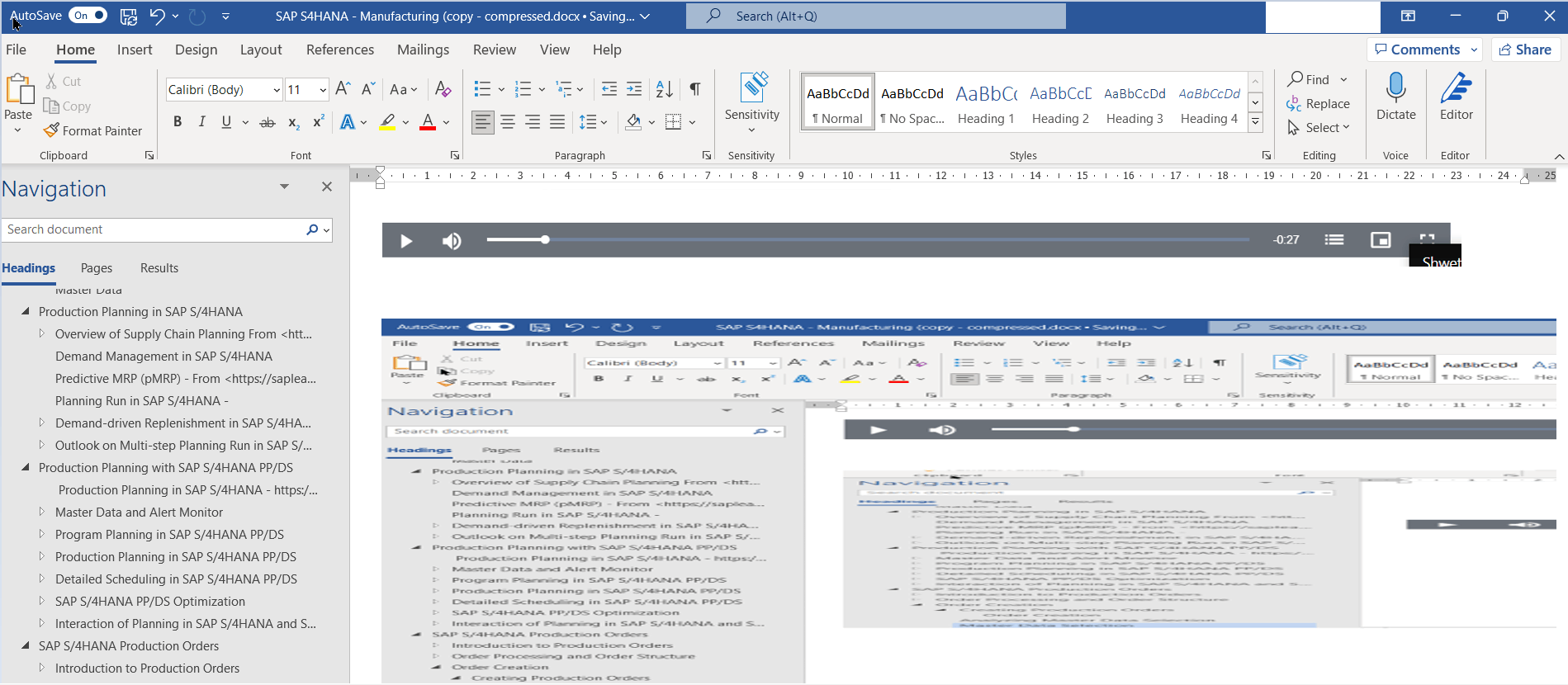Click Justify alignment icon
Screen dimensions: 1568x685
[557, 122]
